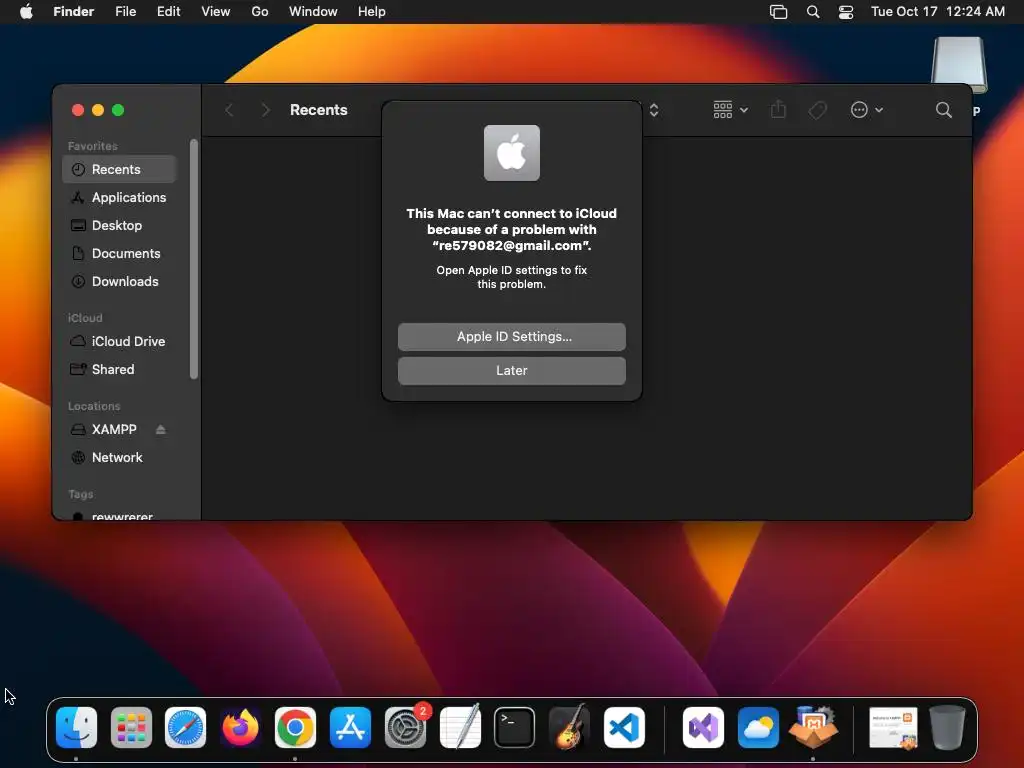Click the Share toolbar icon
1024x768 pixels.
tap(778, 109)
